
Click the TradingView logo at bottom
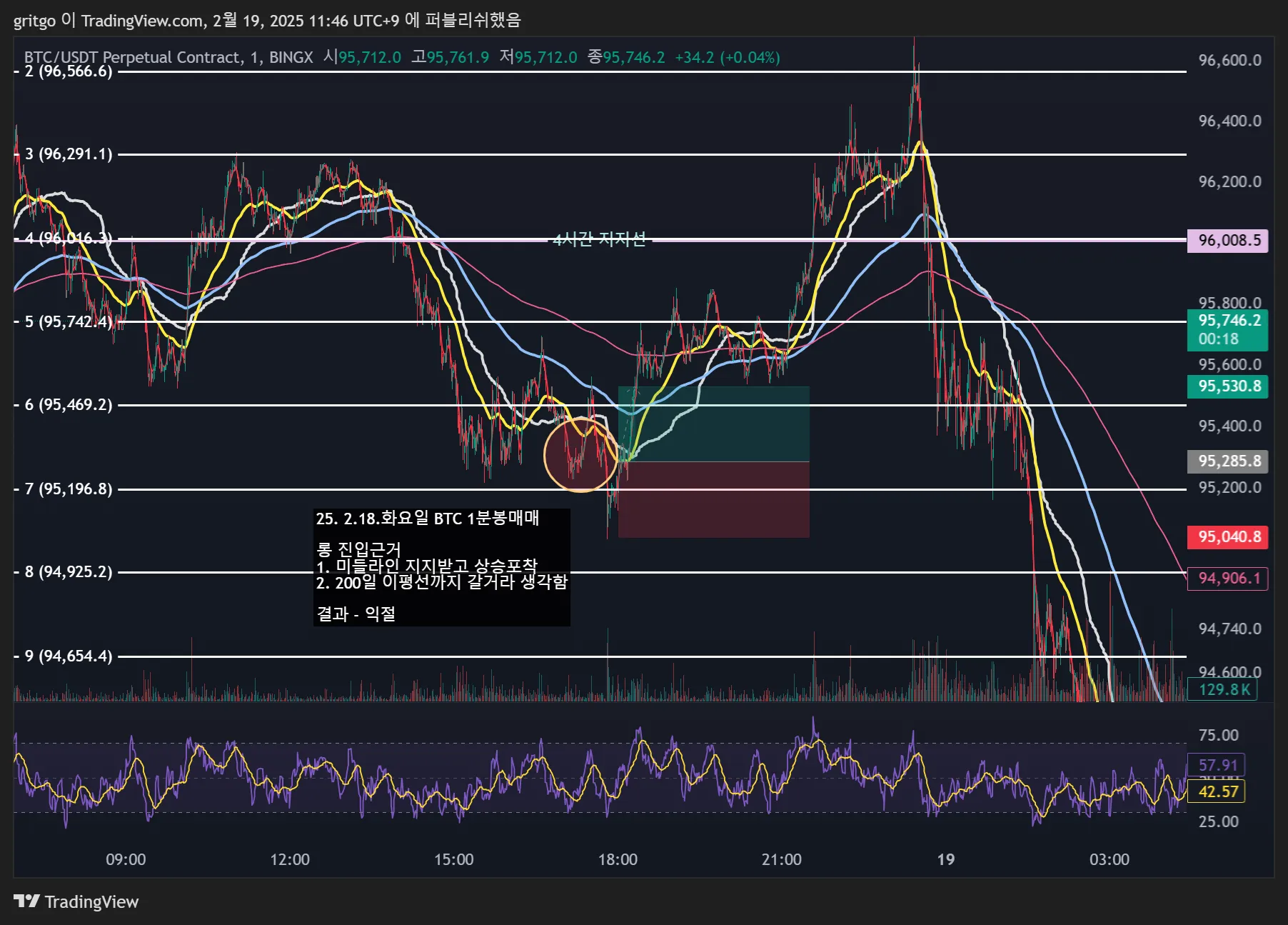76,901
